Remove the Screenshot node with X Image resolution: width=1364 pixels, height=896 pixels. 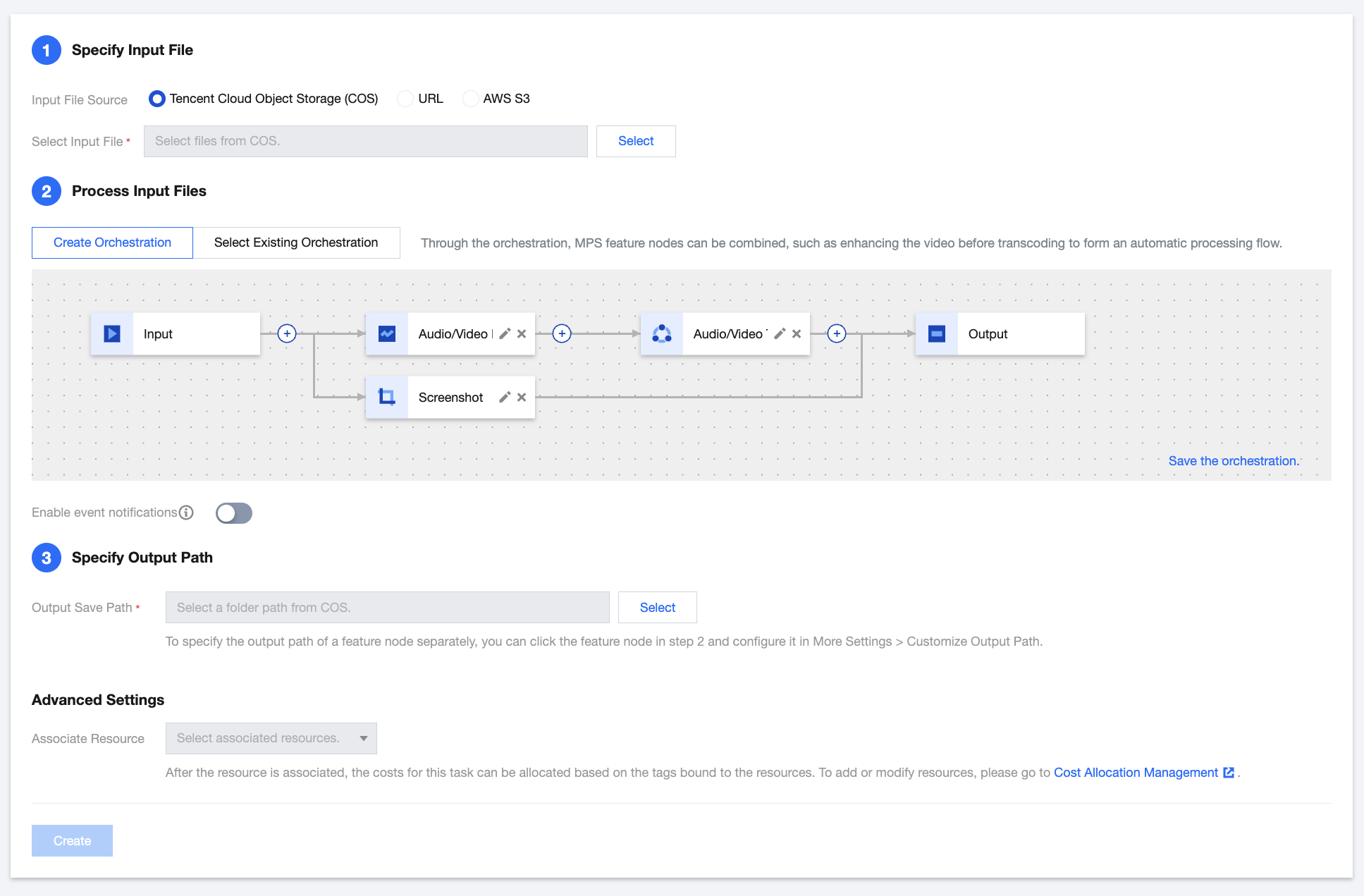tap(522, 397)
